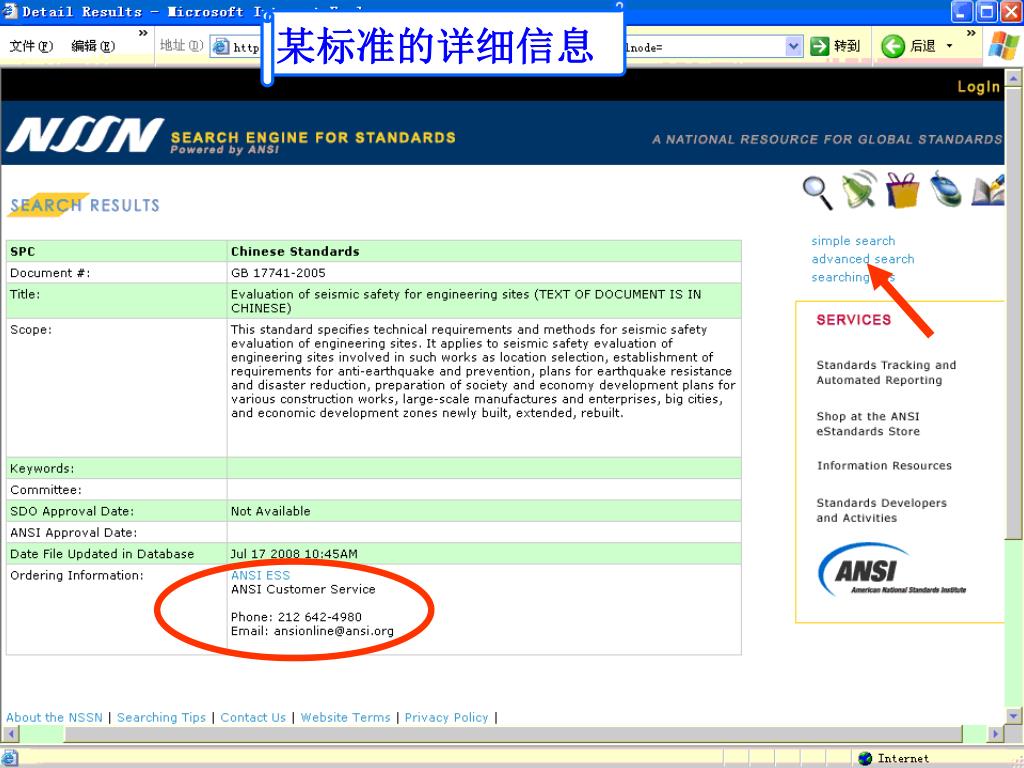Click the horizontal scrollbar left arrow

10,734
